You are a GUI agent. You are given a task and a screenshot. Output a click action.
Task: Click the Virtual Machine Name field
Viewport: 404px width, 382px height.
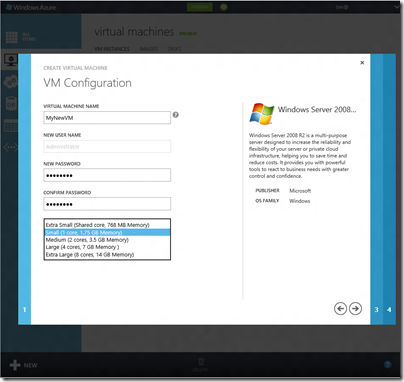pyautogui.click(x=107, y=118)
